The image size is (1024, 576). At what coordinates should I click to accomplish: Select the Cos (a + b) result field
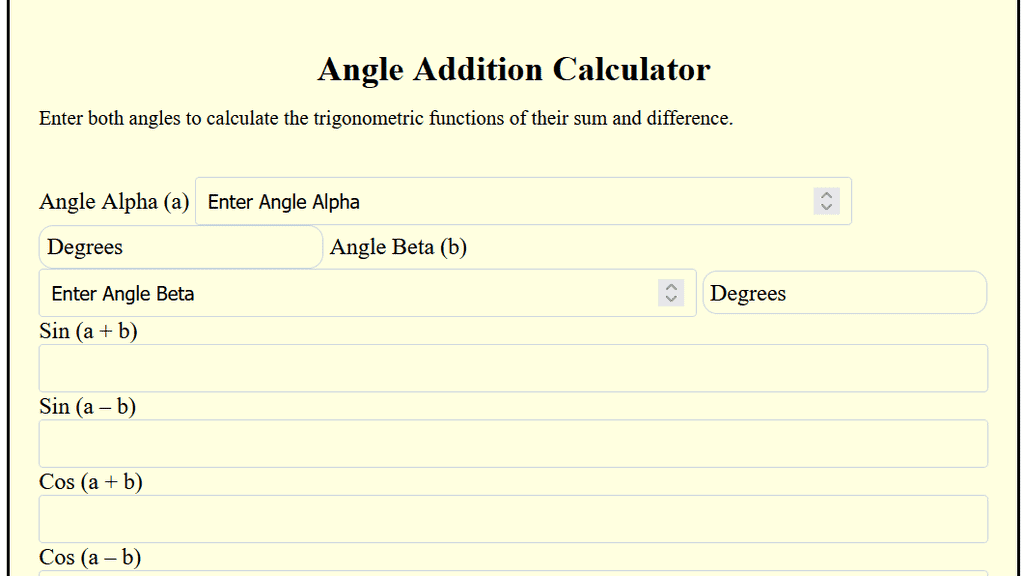tap(512, 518)
